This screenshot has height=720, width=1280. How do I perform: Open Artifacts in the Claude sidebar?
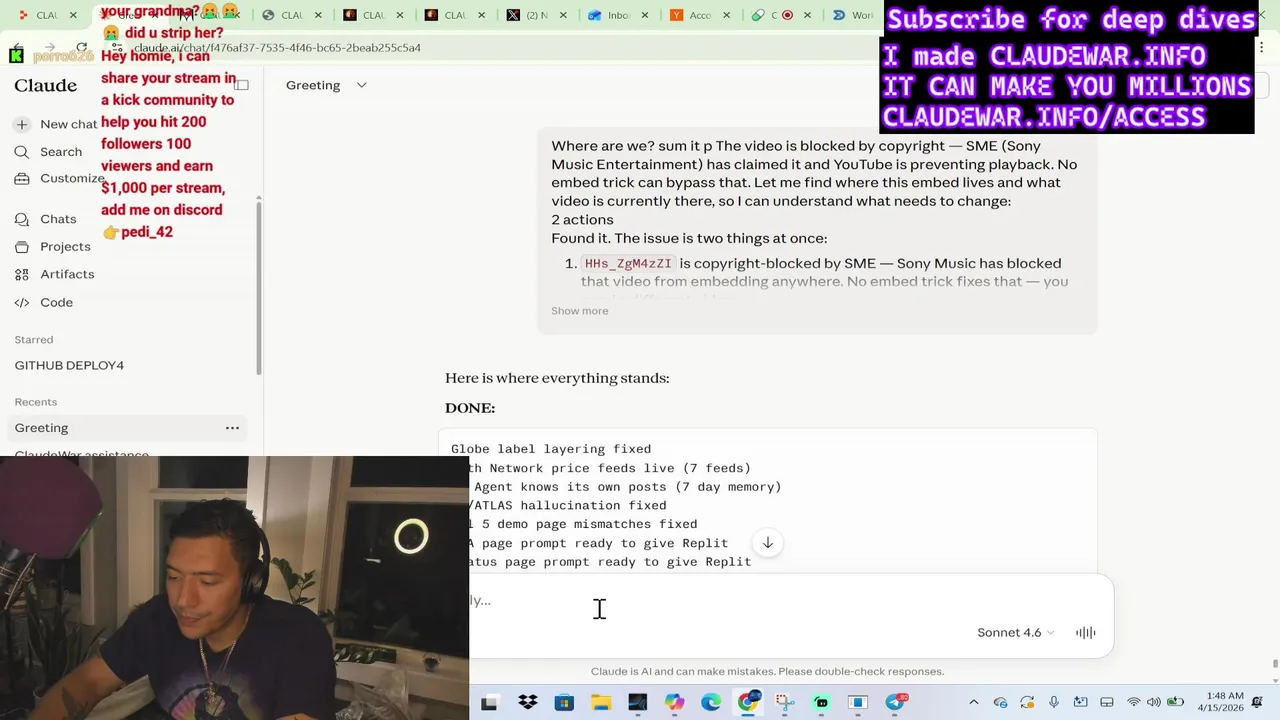(54, 274)
